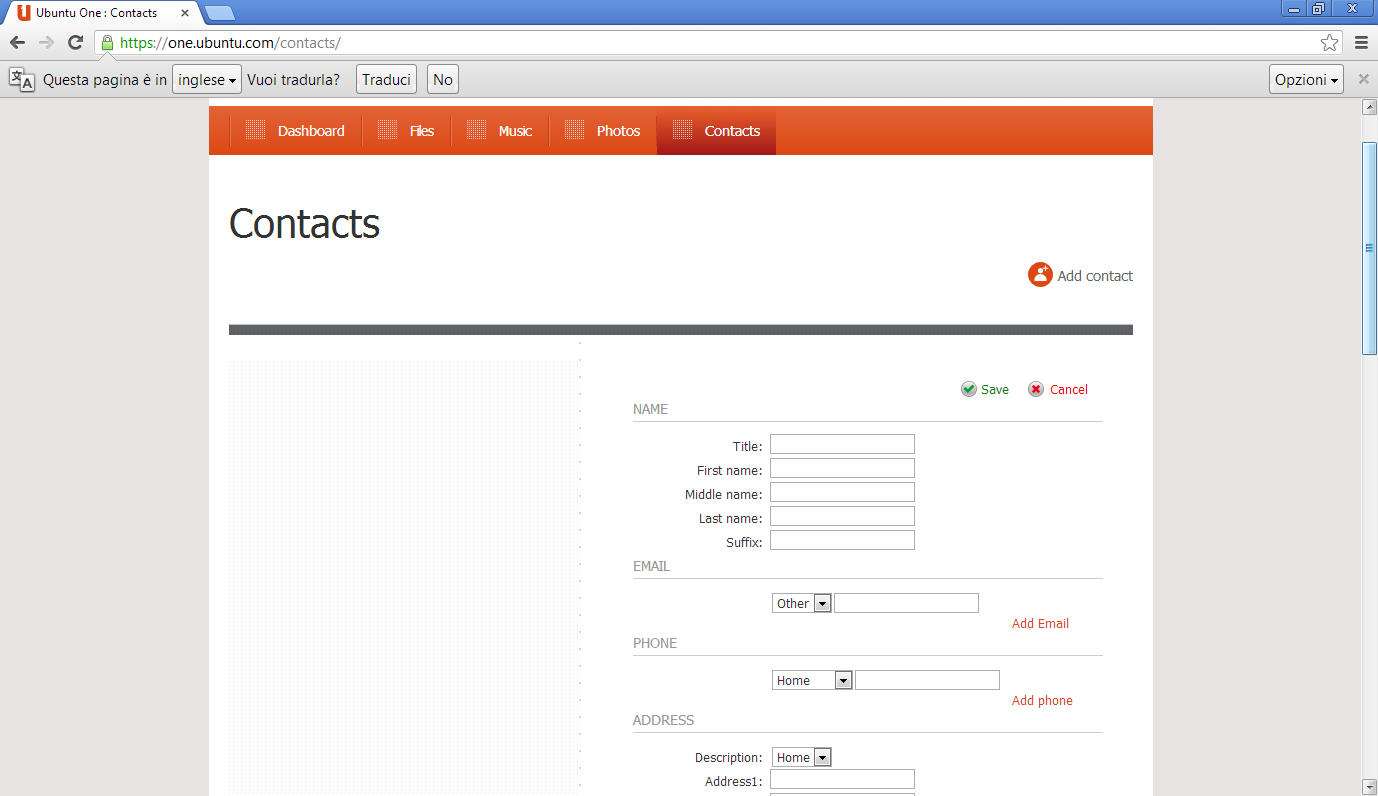Click the Traduci button

pos(387,80)
